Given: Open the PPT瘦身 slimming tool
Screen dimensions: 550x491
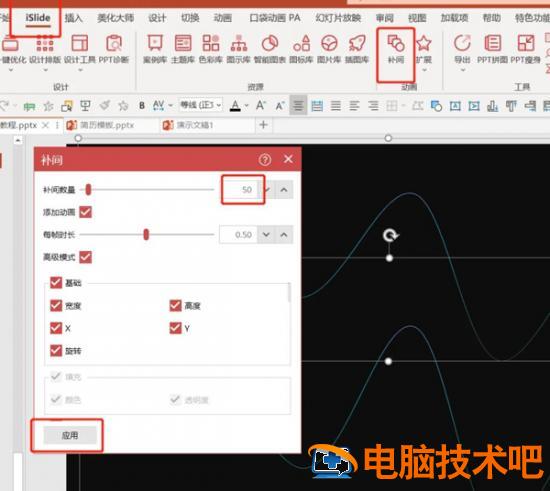Looking at the screenshot, I should 525,49.
